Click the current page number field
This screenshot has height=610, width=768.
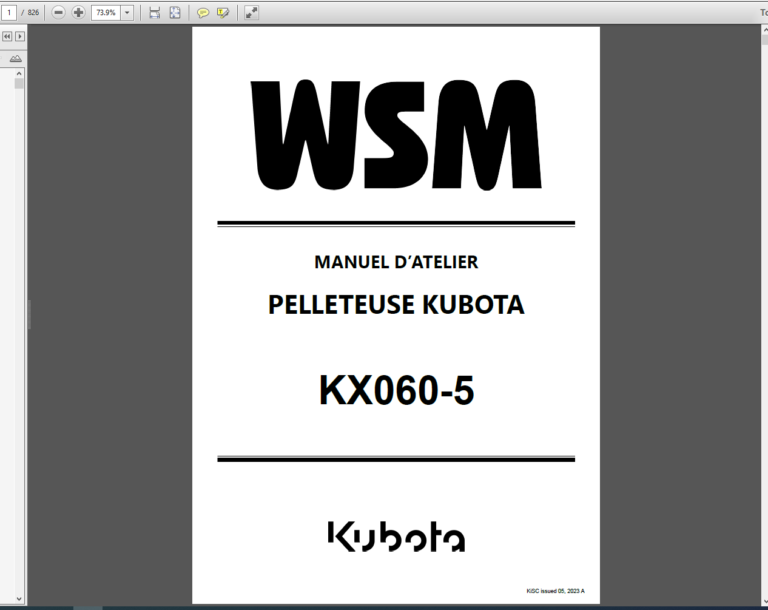tap(8, 13)
